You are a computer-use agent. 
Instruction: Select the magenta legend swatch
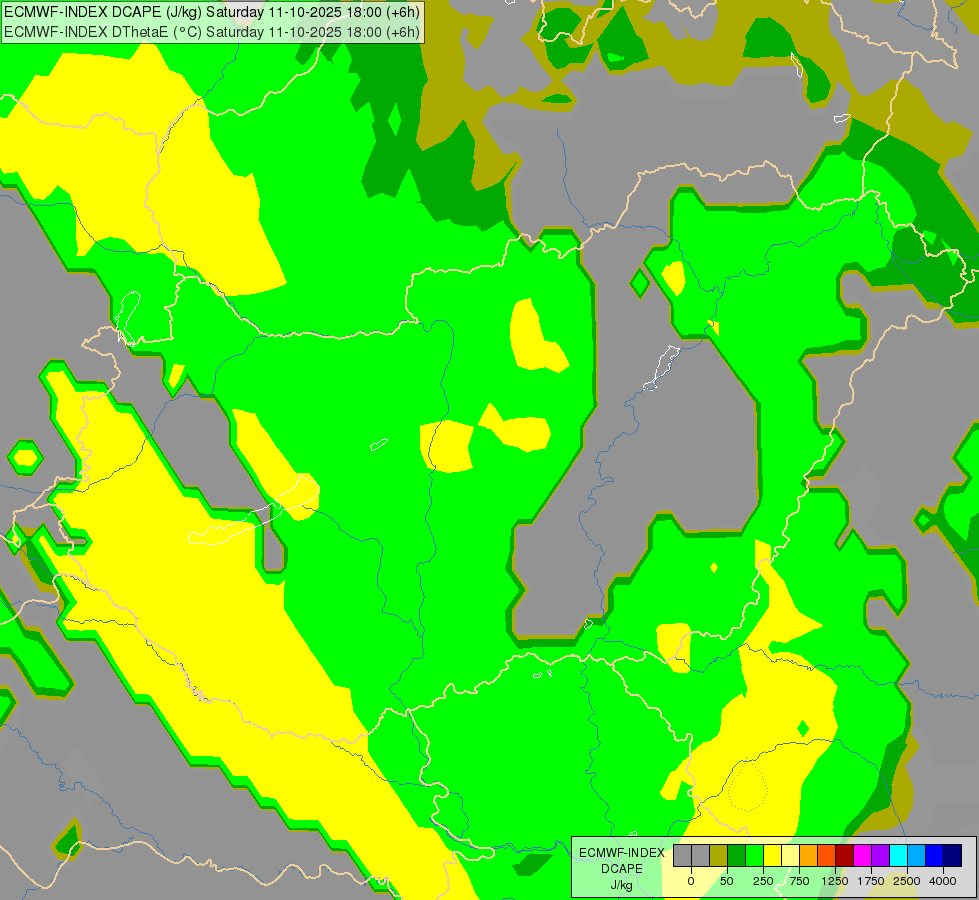(863, 856)
